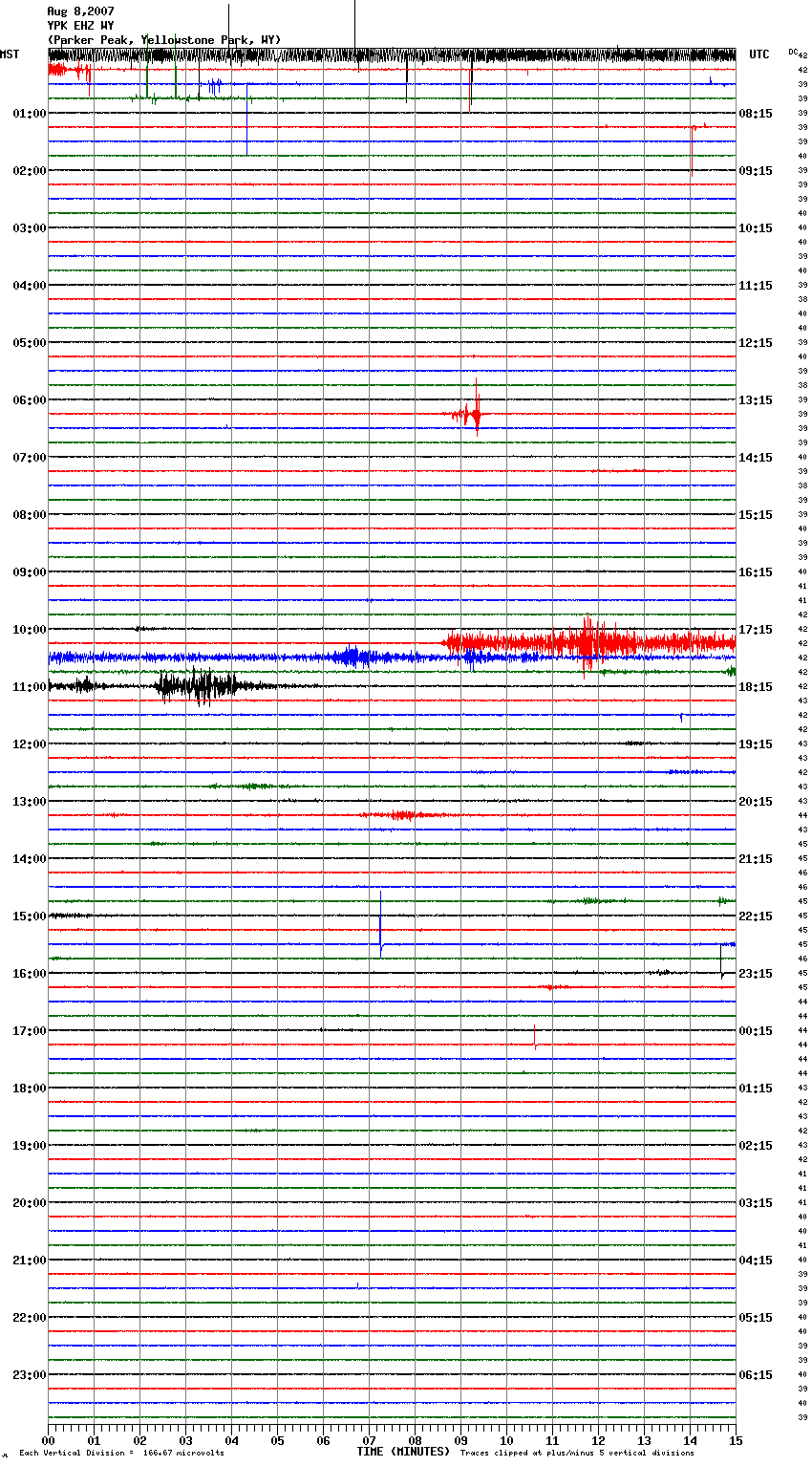Viewport: 812px width, 1466px height.
Task: Select the "13:00" MST hour label
Action: [x=29, y=802]
